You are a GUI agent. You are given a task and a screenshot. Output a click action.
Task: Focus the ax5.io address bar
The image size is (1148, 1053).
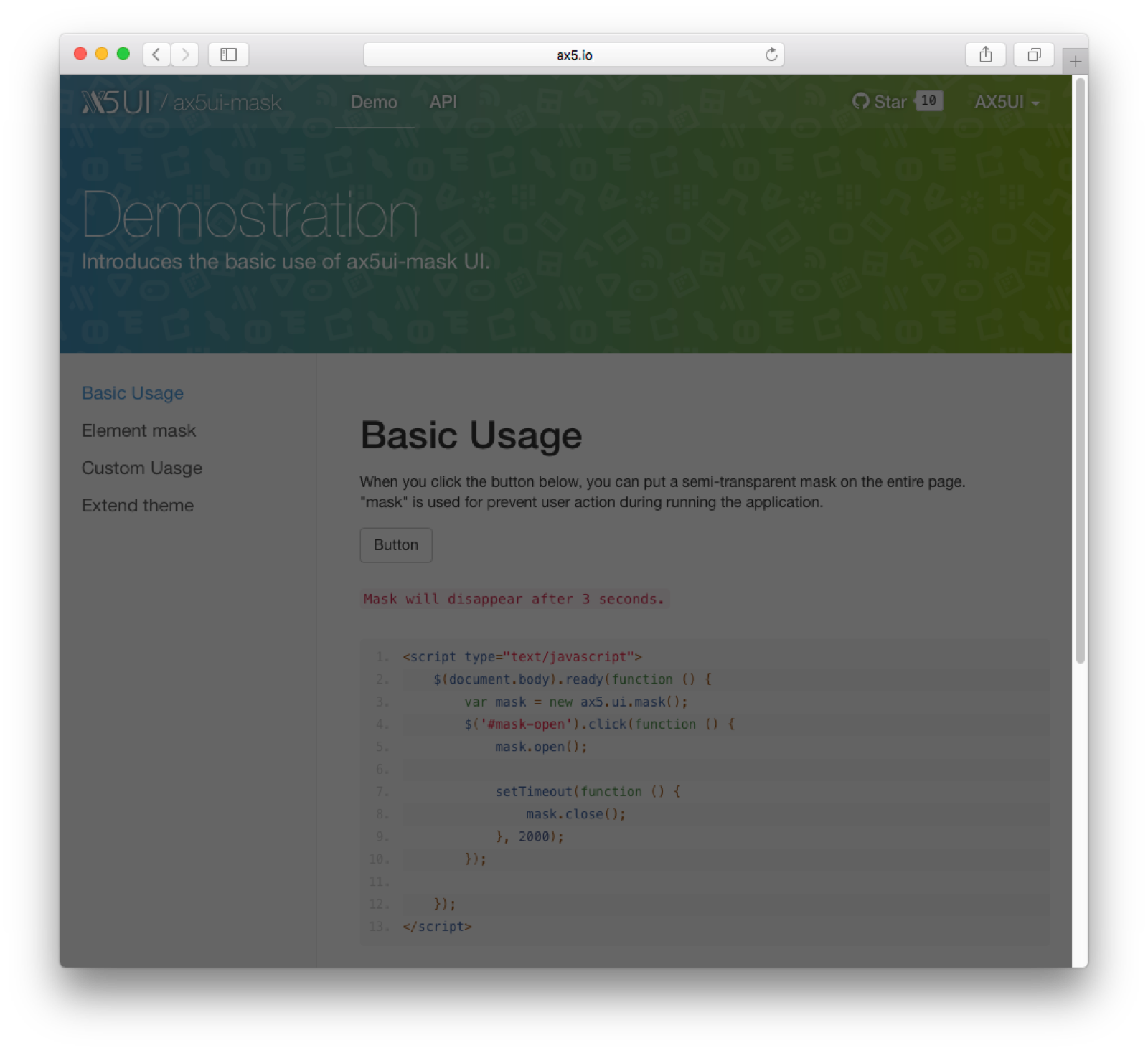pos(573,55)
